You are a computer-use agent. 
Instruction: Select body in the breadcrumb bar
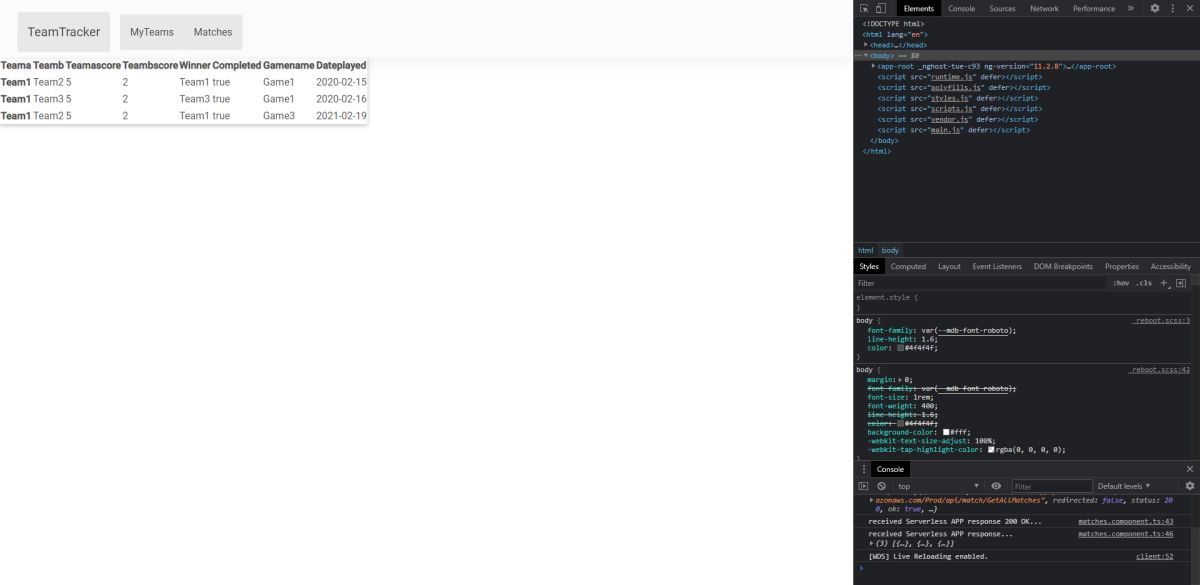tap(890, 250)
